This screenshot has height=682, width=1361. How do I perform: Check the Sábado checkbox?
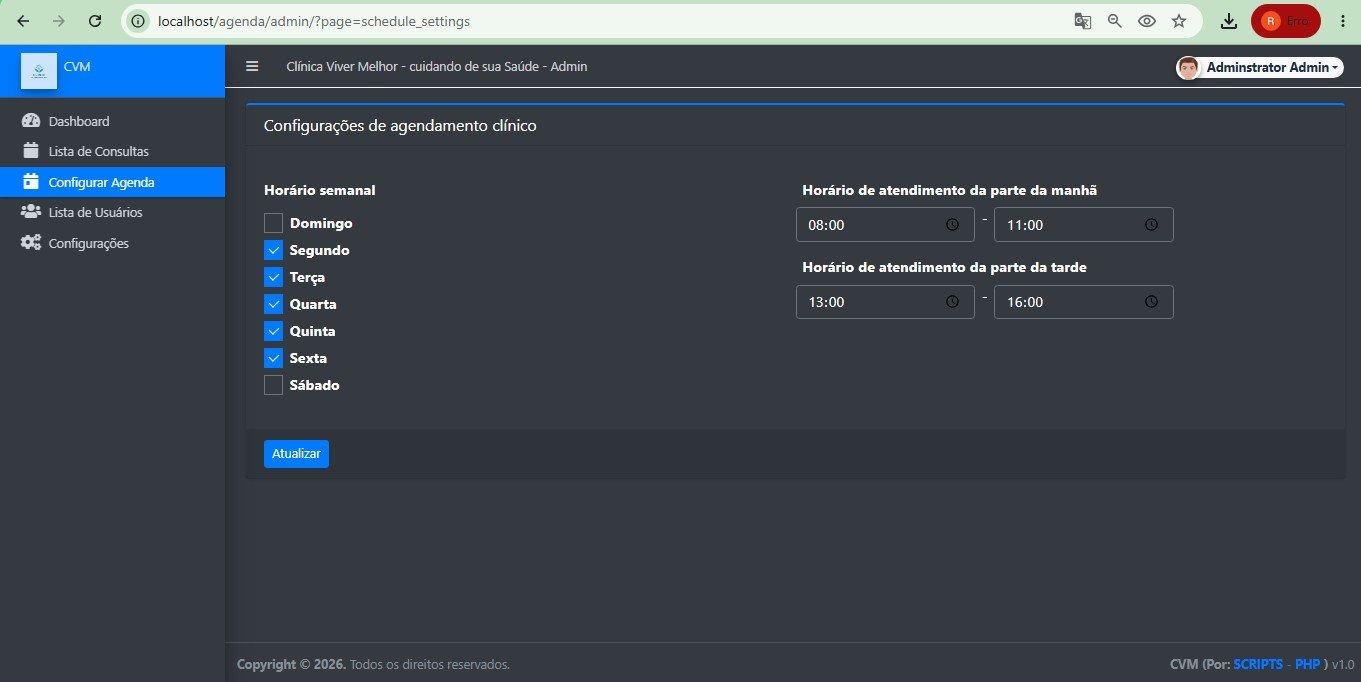(x=273, y=385)
